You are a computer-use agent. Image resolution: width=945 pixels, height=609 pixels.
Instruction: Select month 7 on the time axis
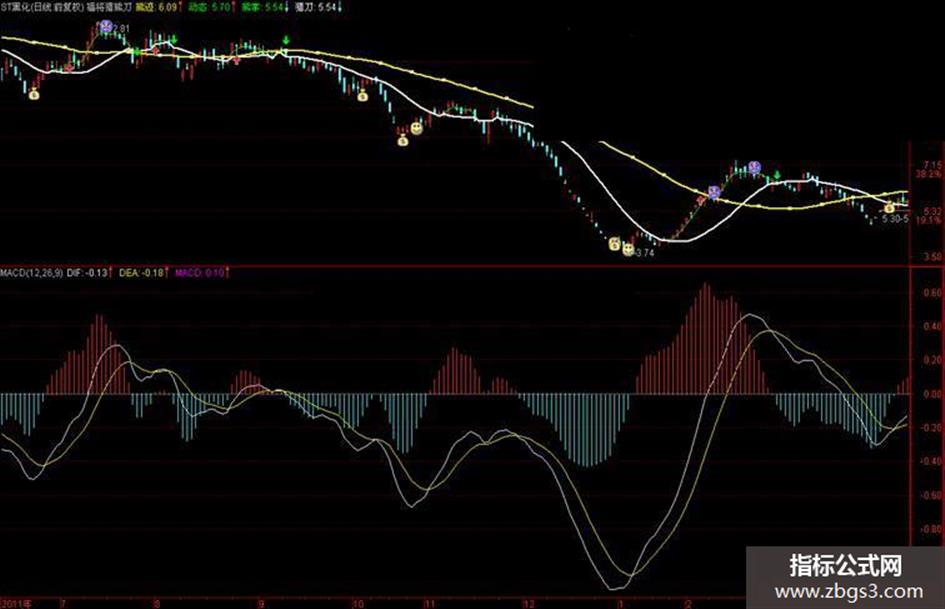click(x=63, y=604)
